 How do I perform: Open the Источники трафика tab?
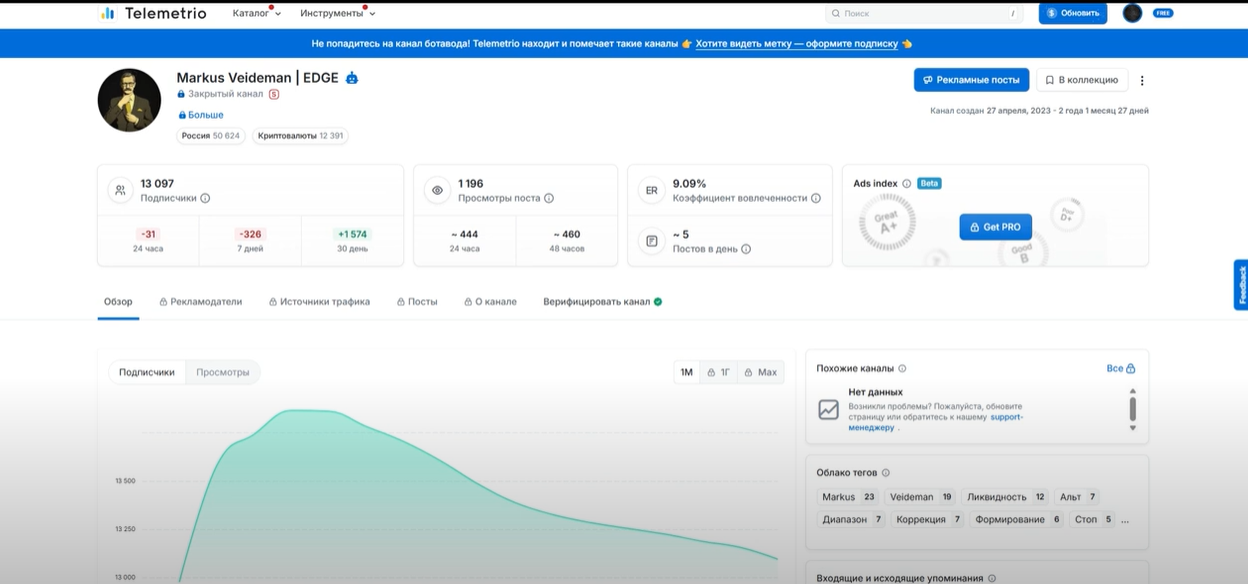click(x=320, y=301)
